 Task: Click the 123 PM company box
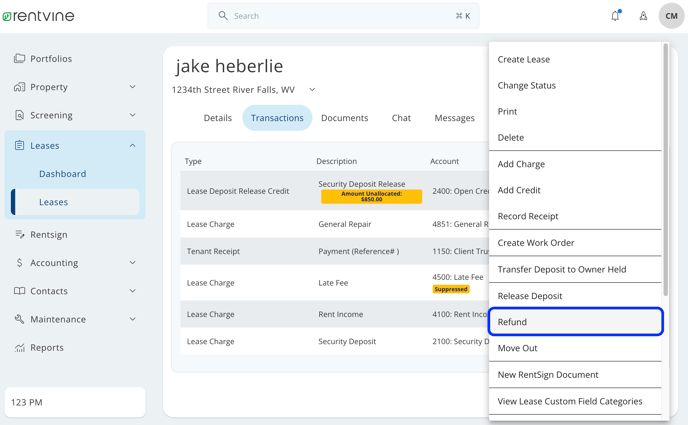click(75, 402)
